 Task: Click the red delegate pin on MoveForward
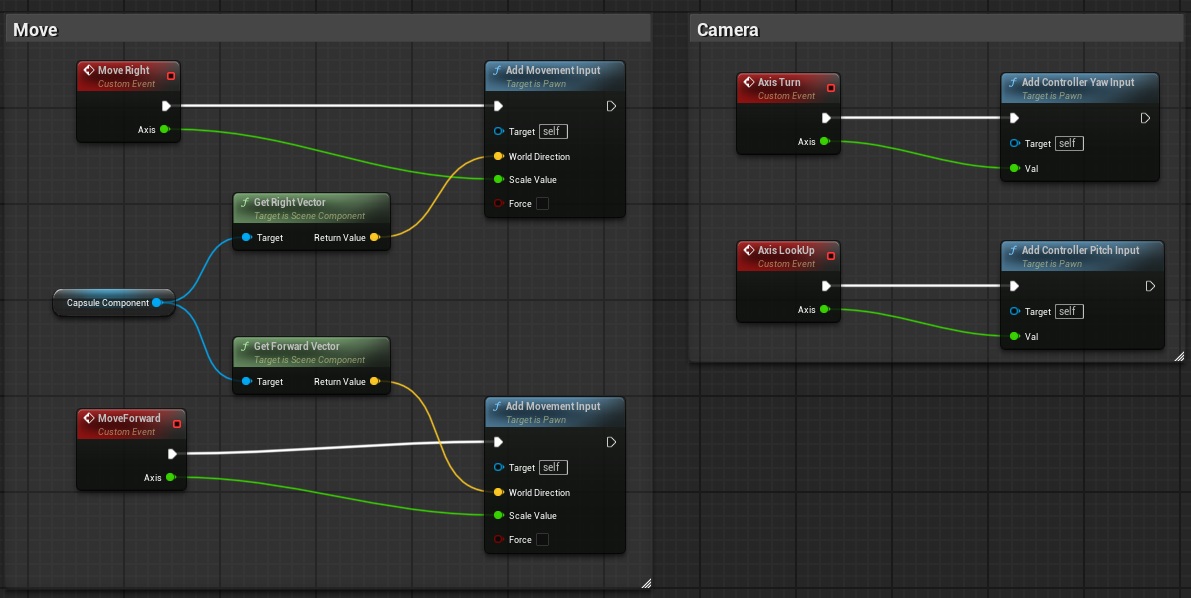click(x=177, y=423)
